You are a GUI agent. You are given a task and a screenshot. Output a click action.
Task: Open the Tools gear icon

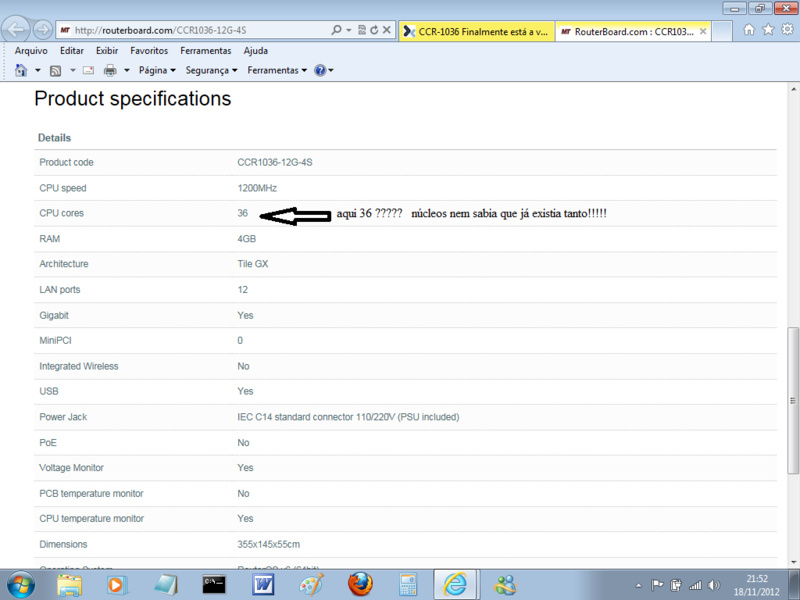(x=787, y=30)
